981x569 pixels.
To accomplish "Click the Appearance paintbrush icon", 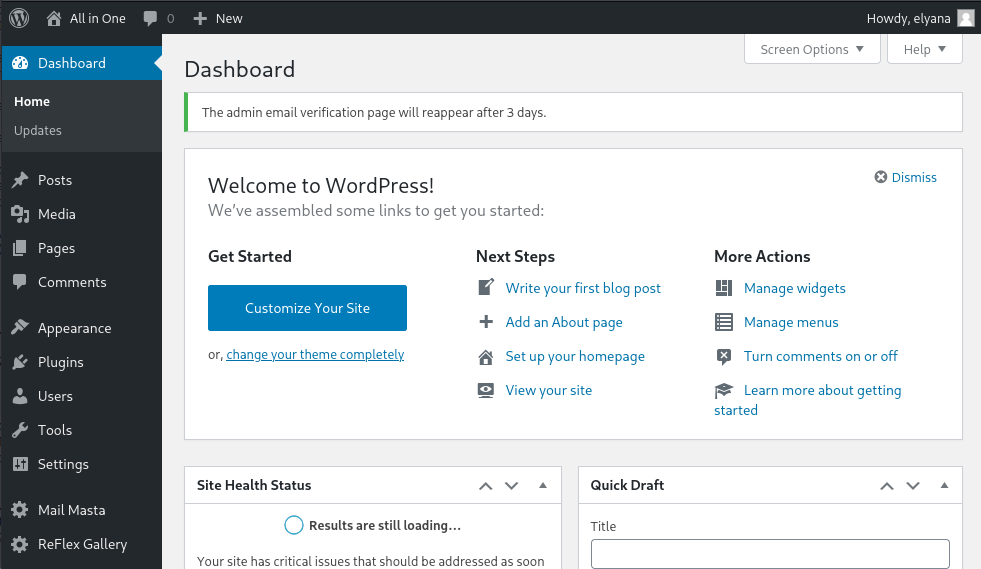I will pos(20,328).
